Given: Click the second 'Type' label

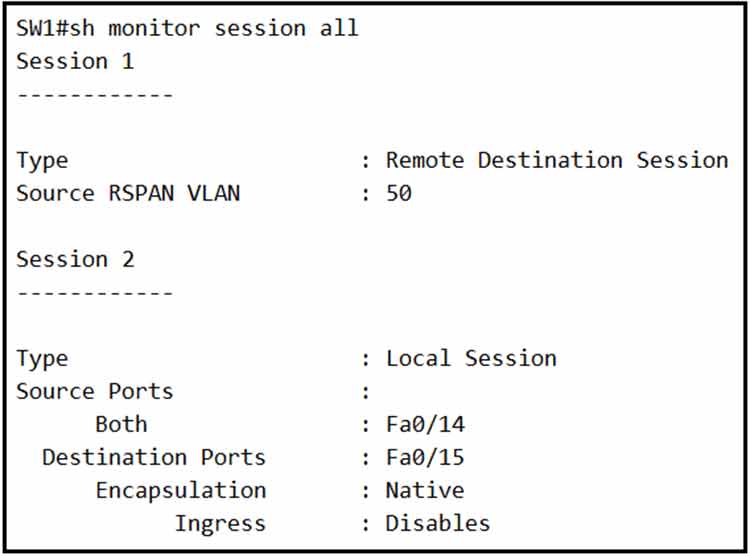Looking at the screenshot, I should click(x=42, y=358).
